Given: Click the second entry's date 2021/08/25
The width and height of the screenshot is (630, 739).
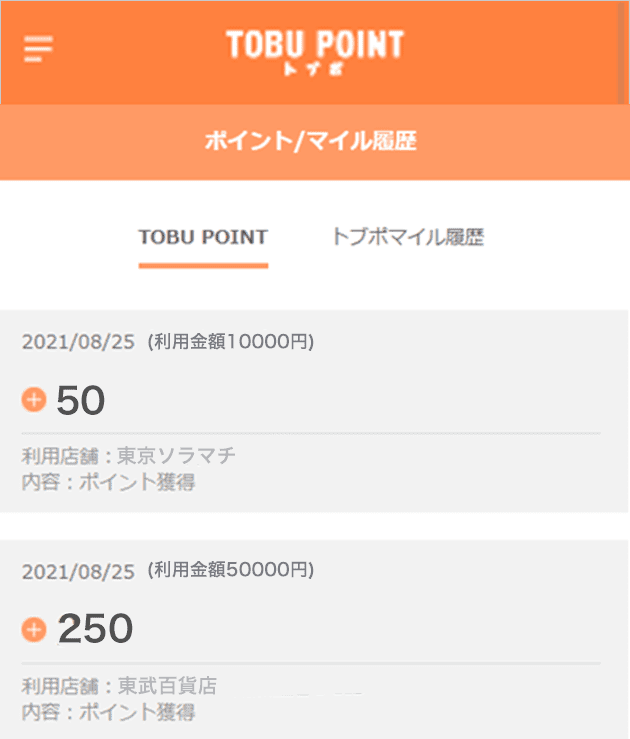Looking at the screenshot, I should click(78, 572).
